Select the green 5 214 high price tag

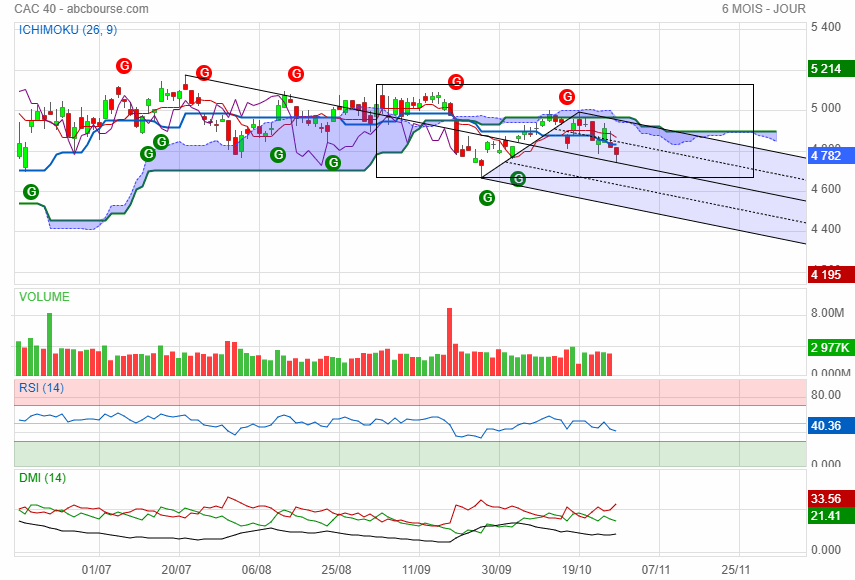pyautogui.click(x=831, y=69)
